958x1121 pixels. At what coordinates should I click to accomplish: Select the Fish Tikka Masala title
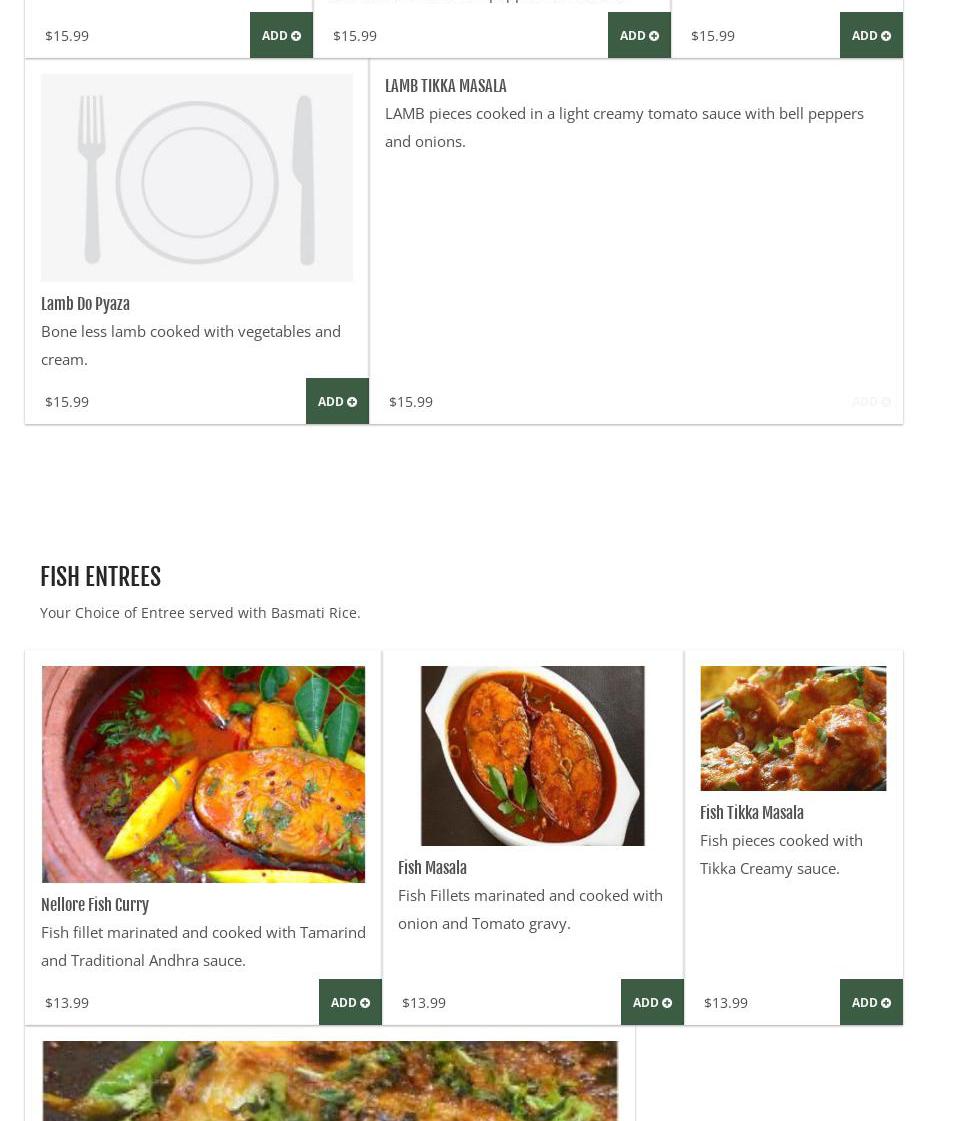click(751, 813)
